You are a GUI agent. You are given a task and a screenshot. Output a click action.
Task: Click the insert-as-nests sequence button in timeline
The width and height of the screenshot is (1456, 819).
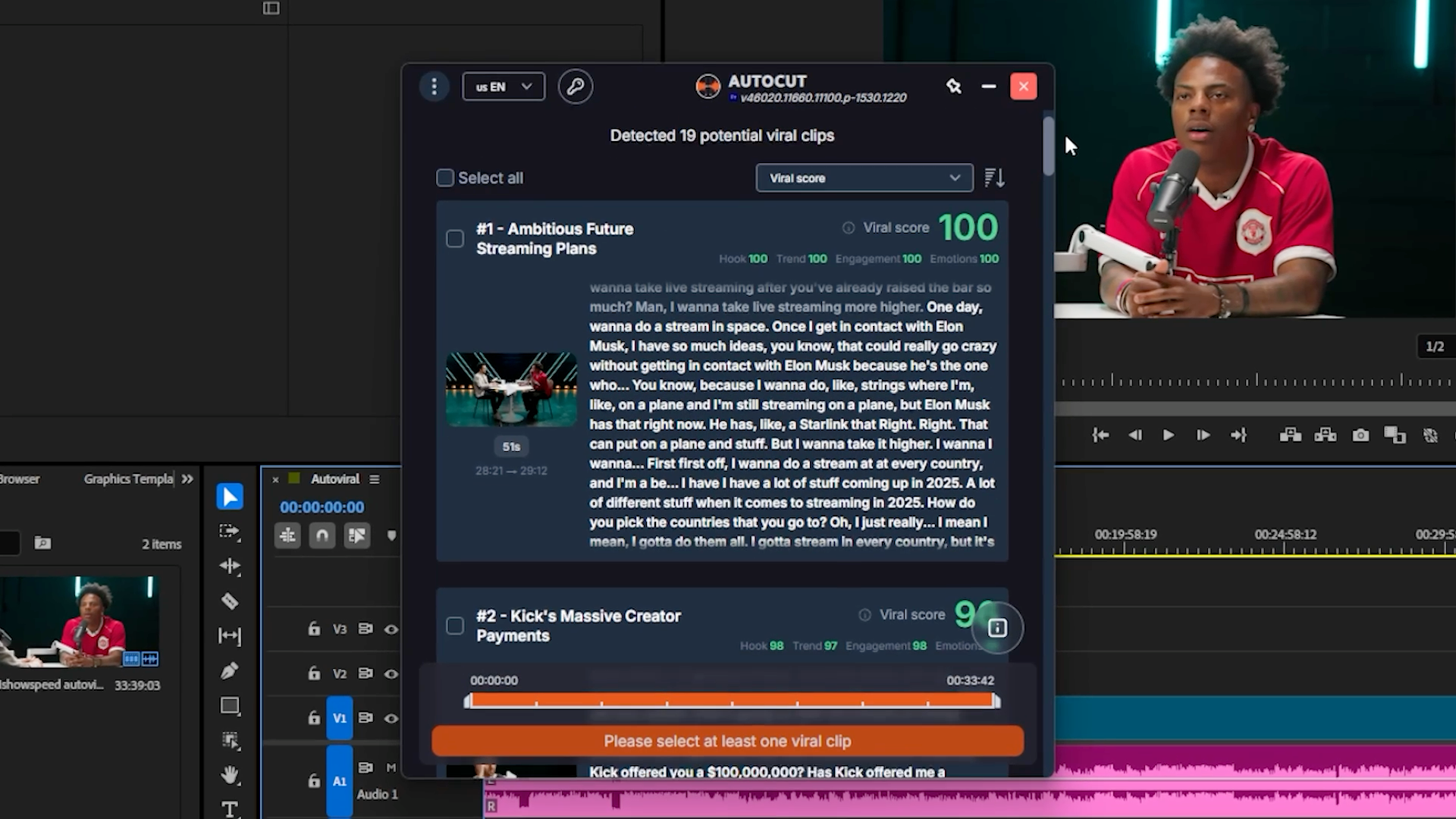click(x=287, y=535)
